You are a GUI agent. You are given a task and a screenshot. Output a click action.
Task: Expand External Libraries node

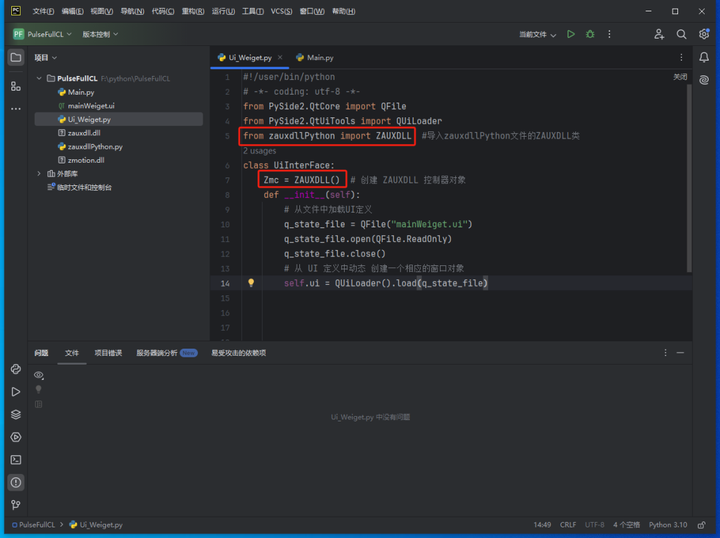pyautogui.click(x=39, y=174)
